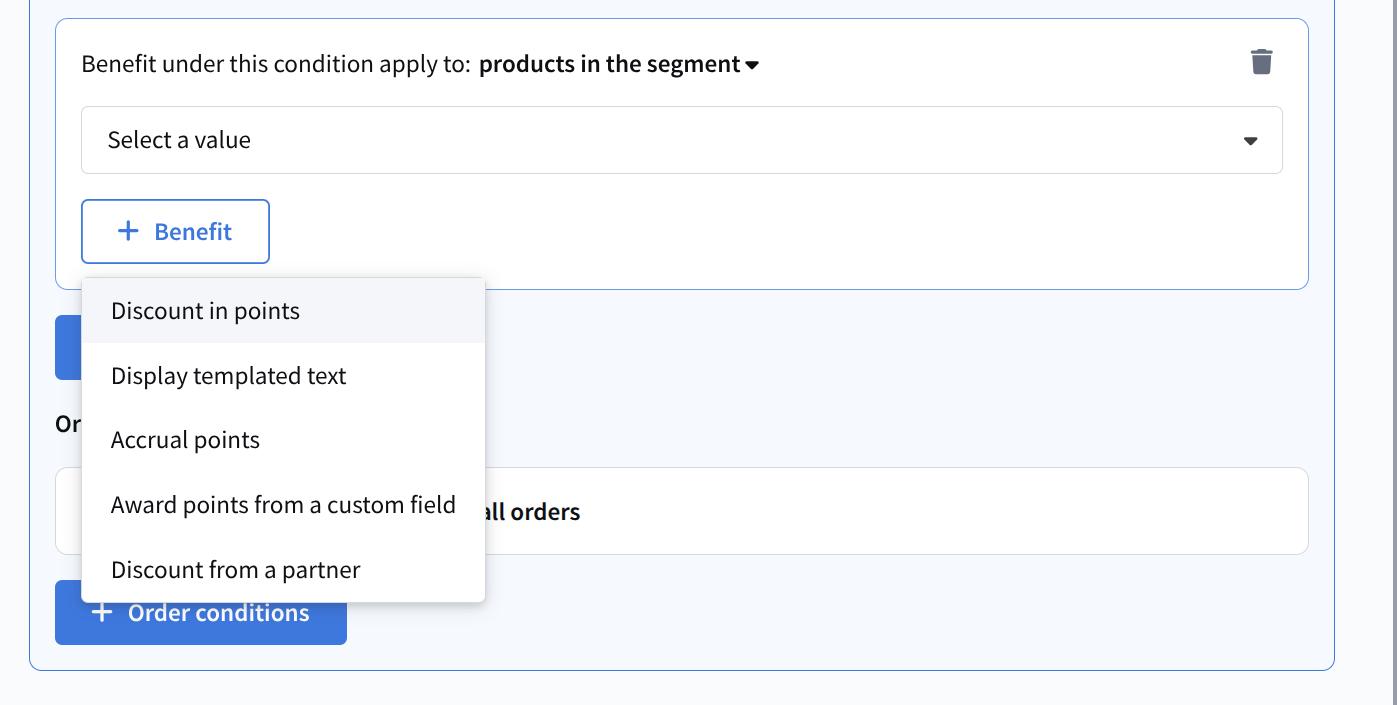
Task: Open the 'Select a value' dropdown arrow
Action: click(x=1250, y=141)
